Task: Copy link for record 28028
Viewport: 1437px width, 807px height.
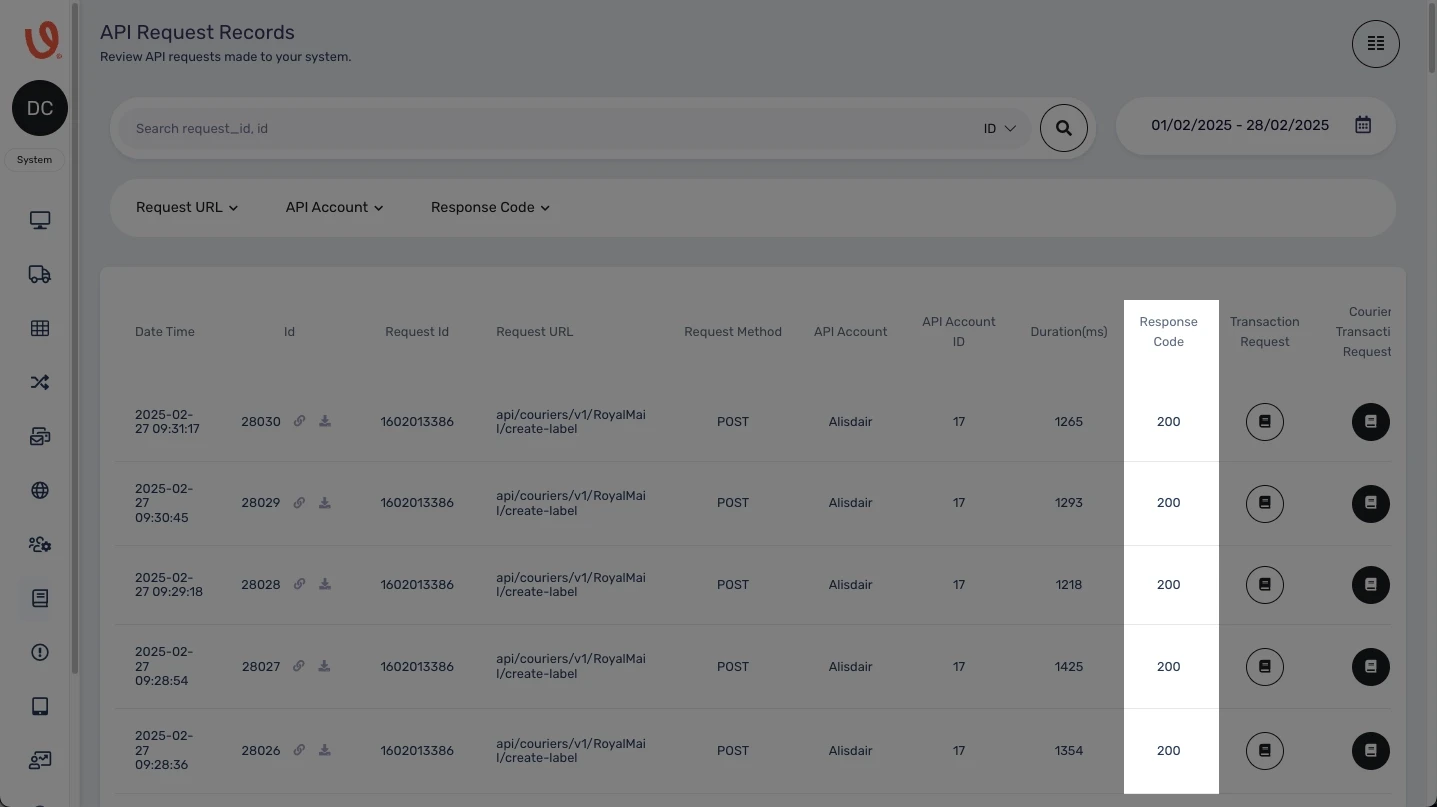Action: (299, 584)
